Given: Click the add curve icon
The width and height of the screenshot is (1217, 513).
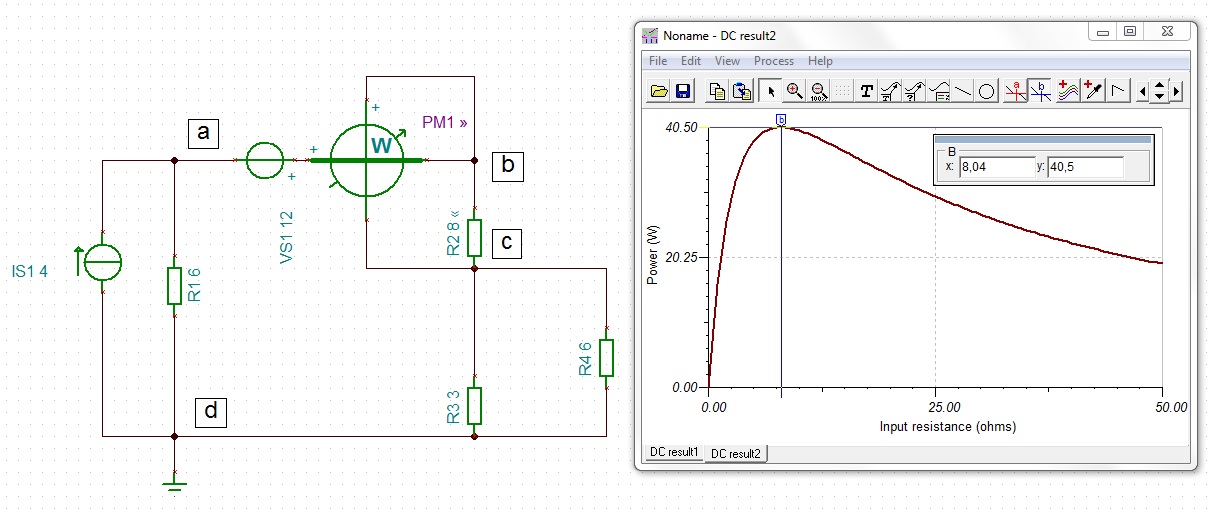Looking at the screenshot, I should click(x=1068, y=91).
